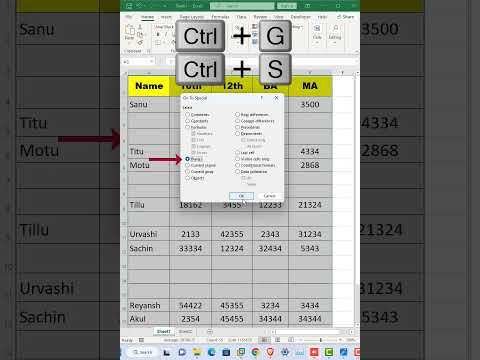Click the horizontal scrollbar left arrow
Image resolution: width=480 pixels, height=360 pixels.
(273, 332)
